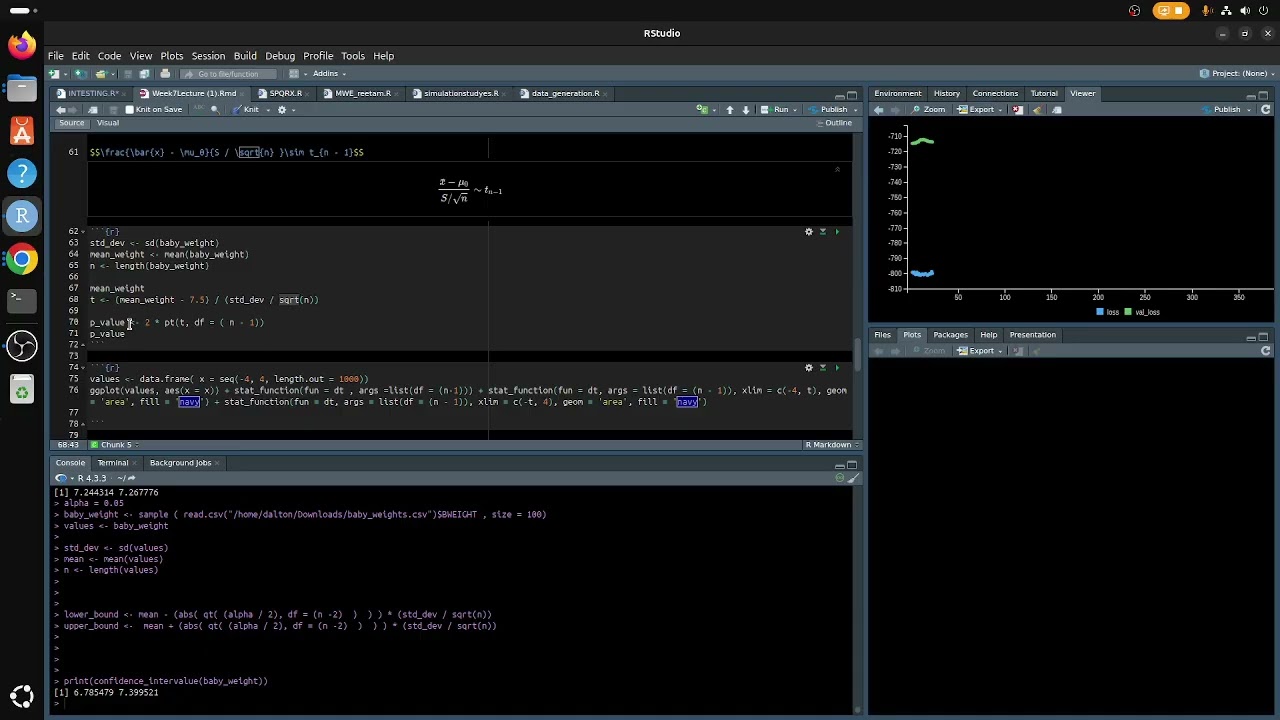
Task: Open chunk options gear at line 62
Action: pos(809,232)
